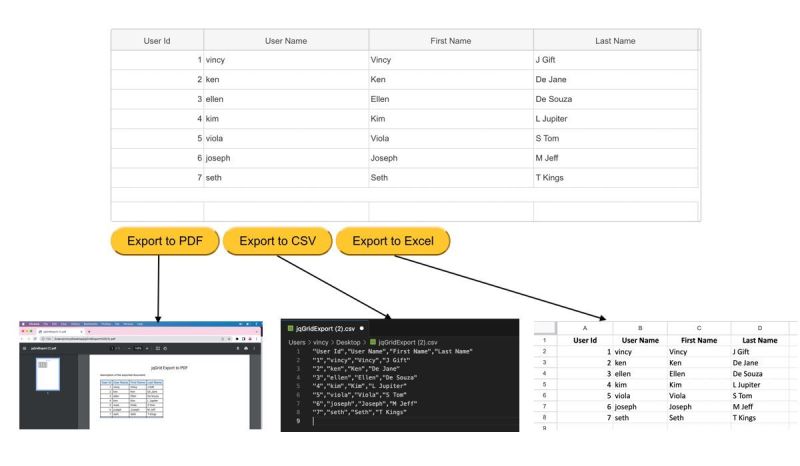Select spreadsheet row 5 header number
The height and width of the screenshot is (466, 800).
(544, 384)
